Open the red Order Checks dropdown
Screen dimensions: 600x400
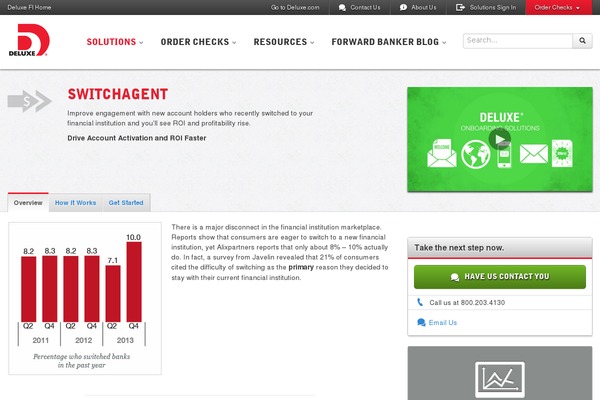[557, 7]
